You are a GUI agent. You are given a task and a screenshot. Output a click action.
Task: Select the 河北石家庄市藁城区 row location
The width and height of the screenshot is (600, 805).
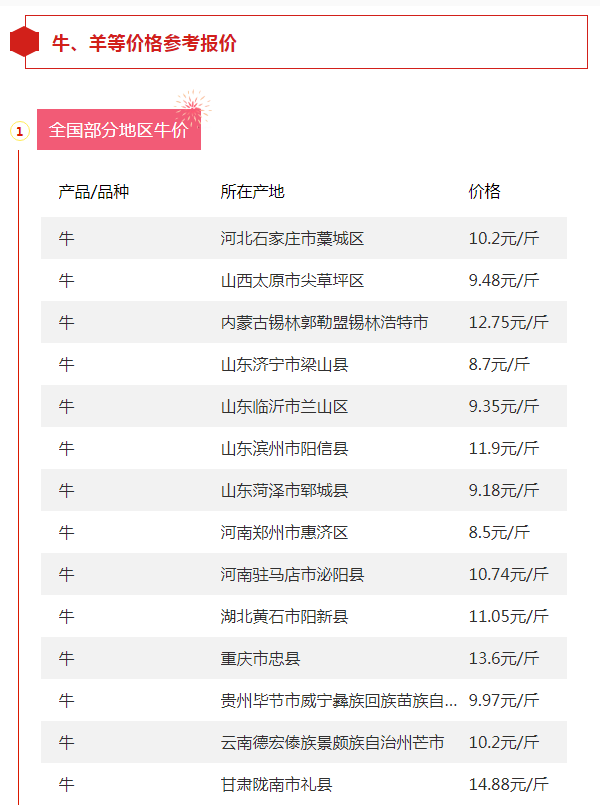292,239
